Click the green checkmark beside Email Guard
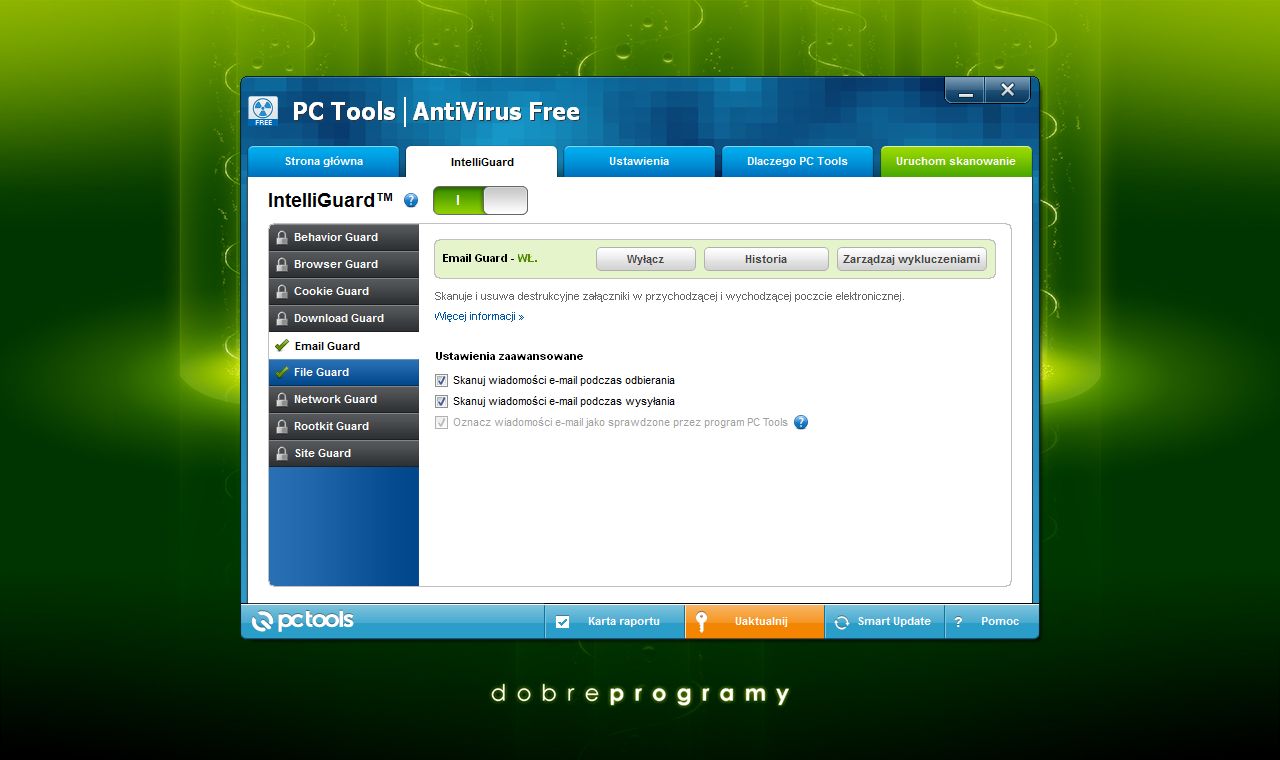Image resolution: width=1280 pixels, height=760 pixels. [282, 346]
